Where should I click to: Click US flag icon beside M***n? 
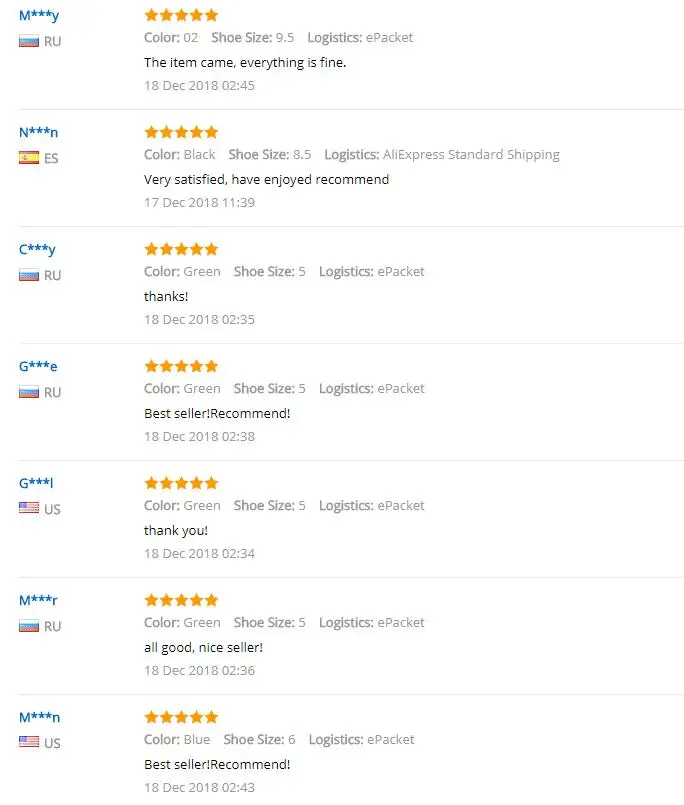coord(29,743)
